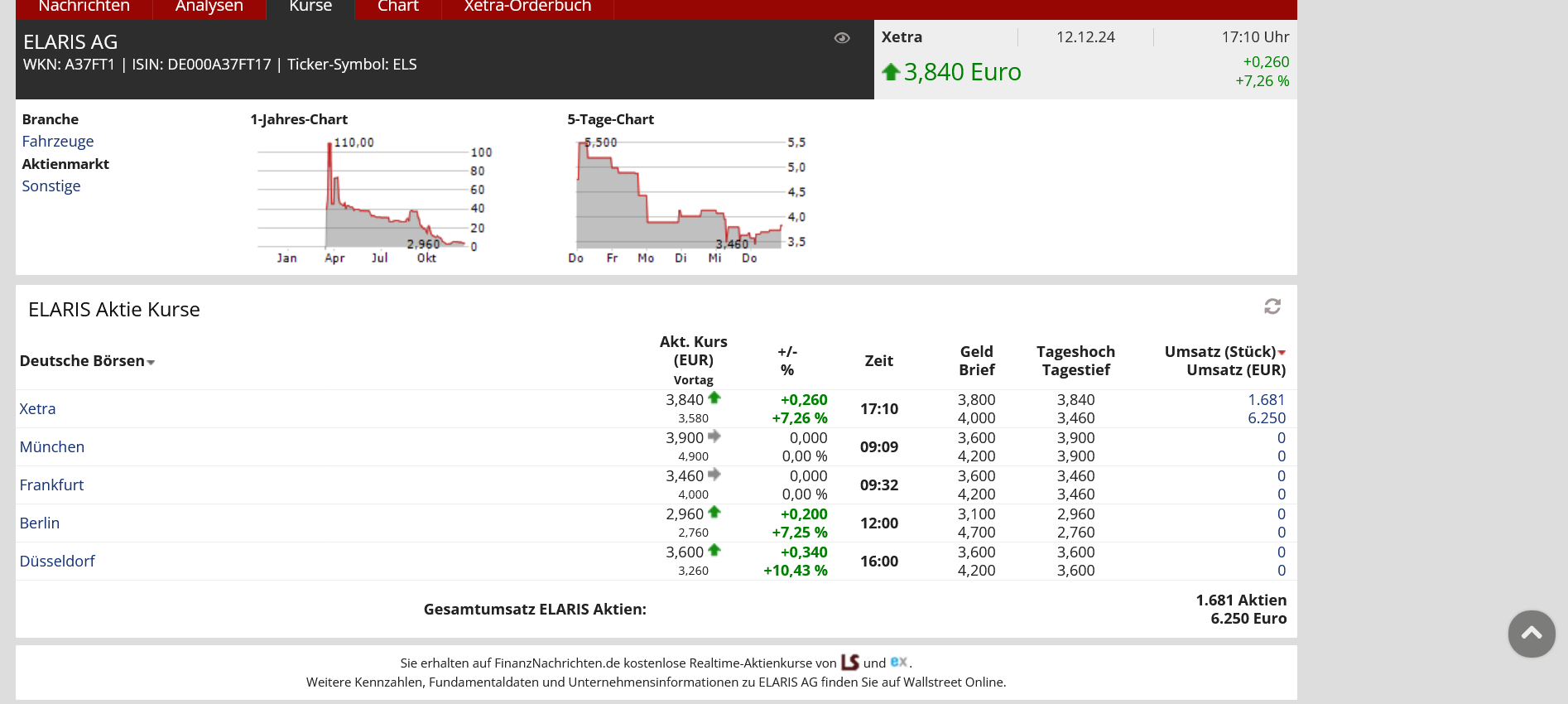
Task: Sort by Umsatz (Stück) red arrow
Action: tap(1282, 353)
